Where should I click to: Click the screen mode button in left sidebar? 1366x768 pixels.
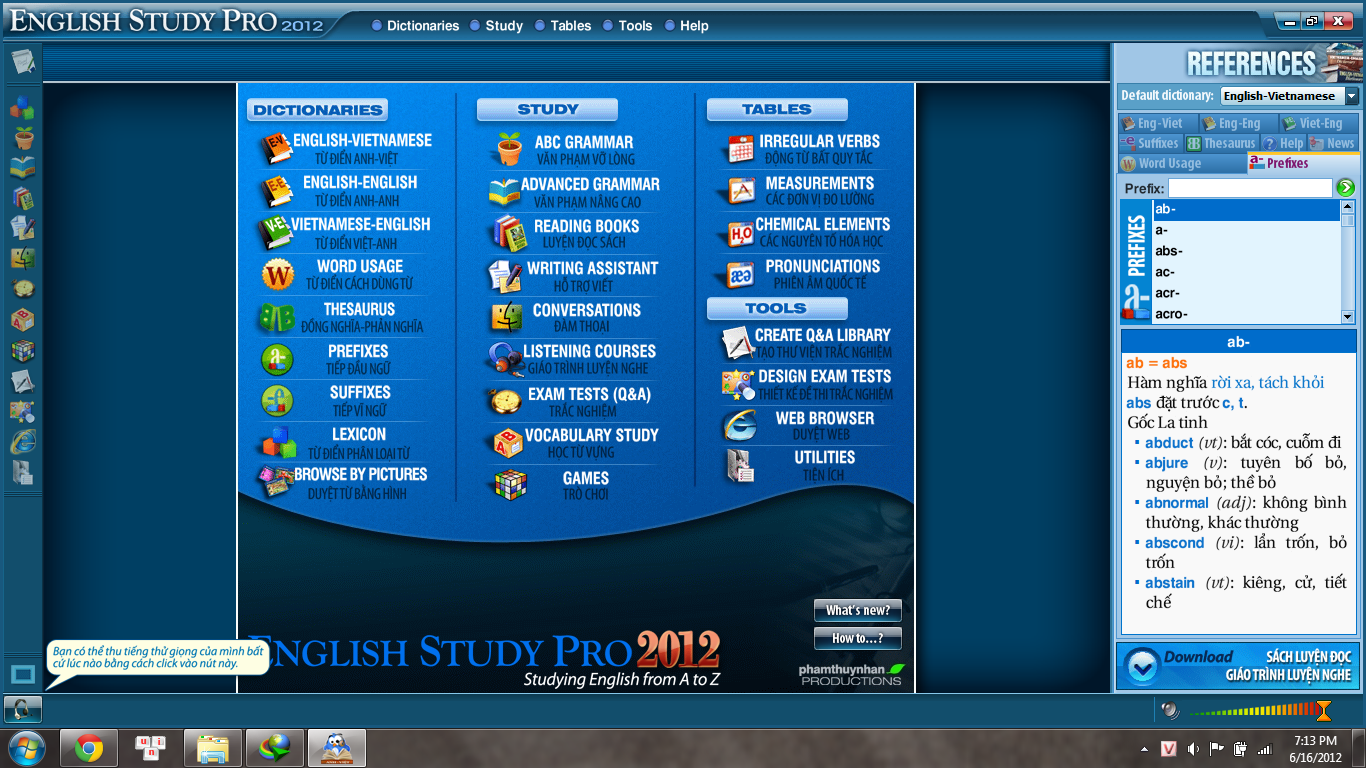tap(22, 673)
